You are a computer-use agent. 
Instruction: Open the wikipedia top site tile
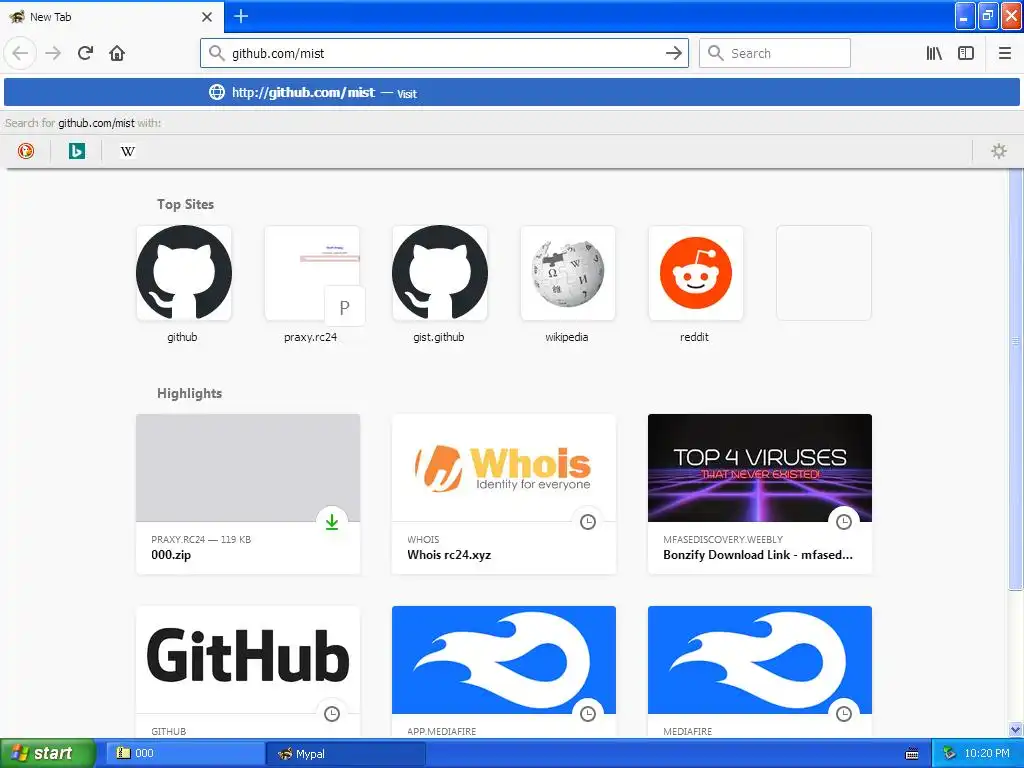[568, 273]
